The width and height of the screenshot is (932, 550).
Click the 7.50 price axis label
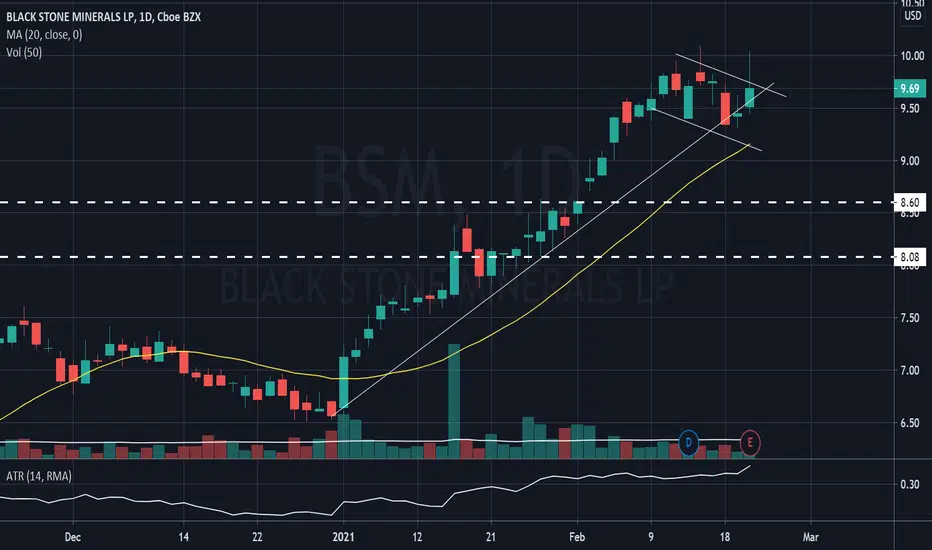point(909,318)
